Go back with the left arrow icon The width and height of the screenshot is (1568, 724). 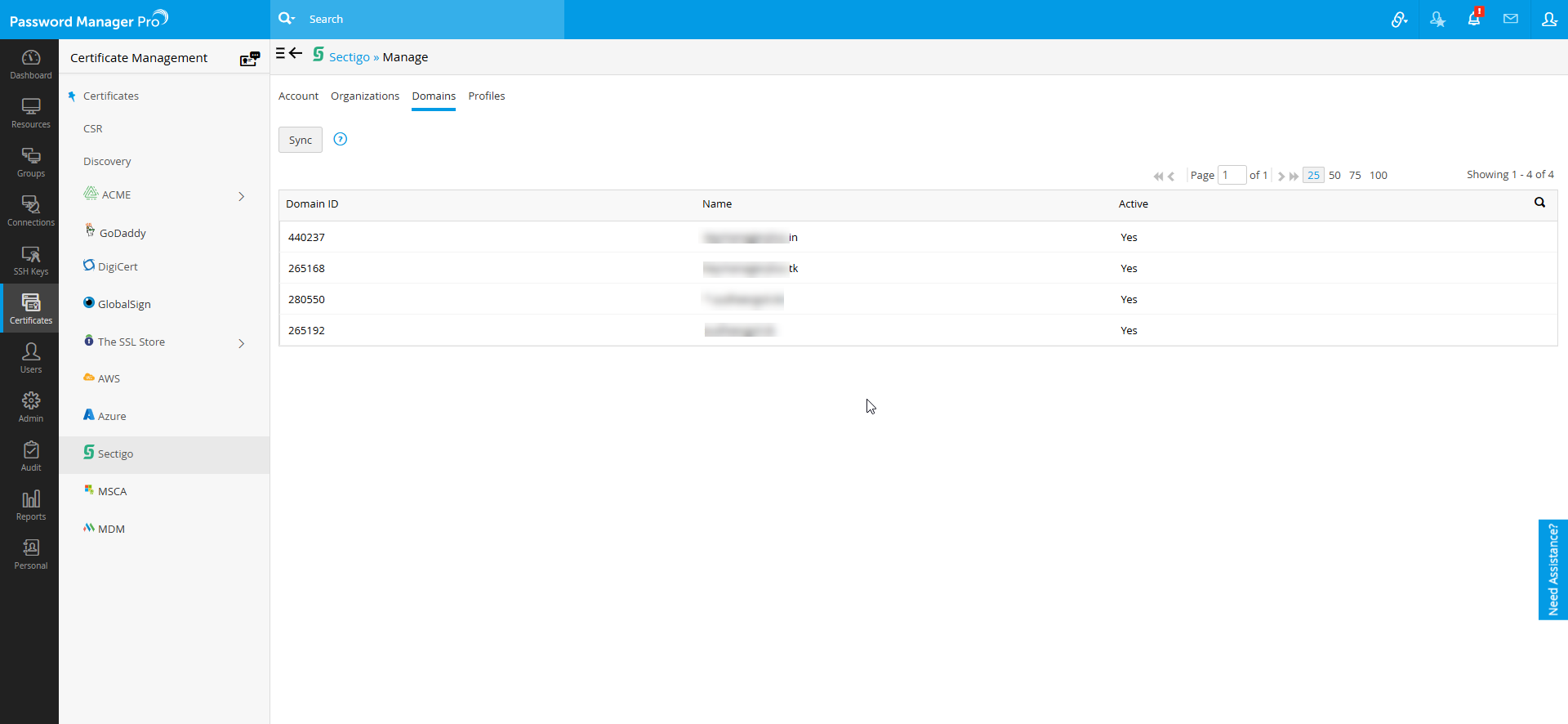[x=296, y=53]
